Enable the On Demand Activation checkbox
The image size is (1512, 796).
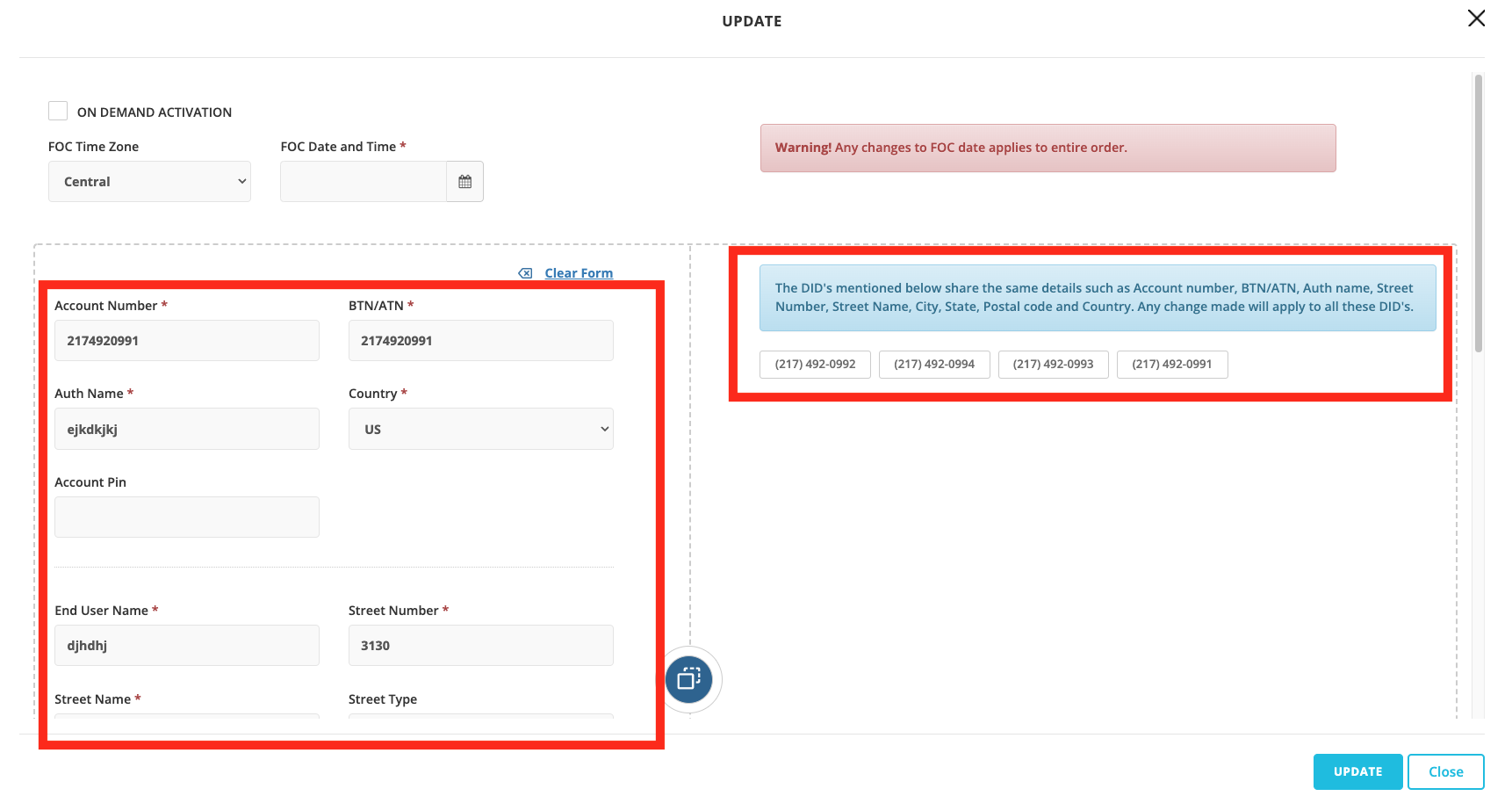click(x=58, y=111)
